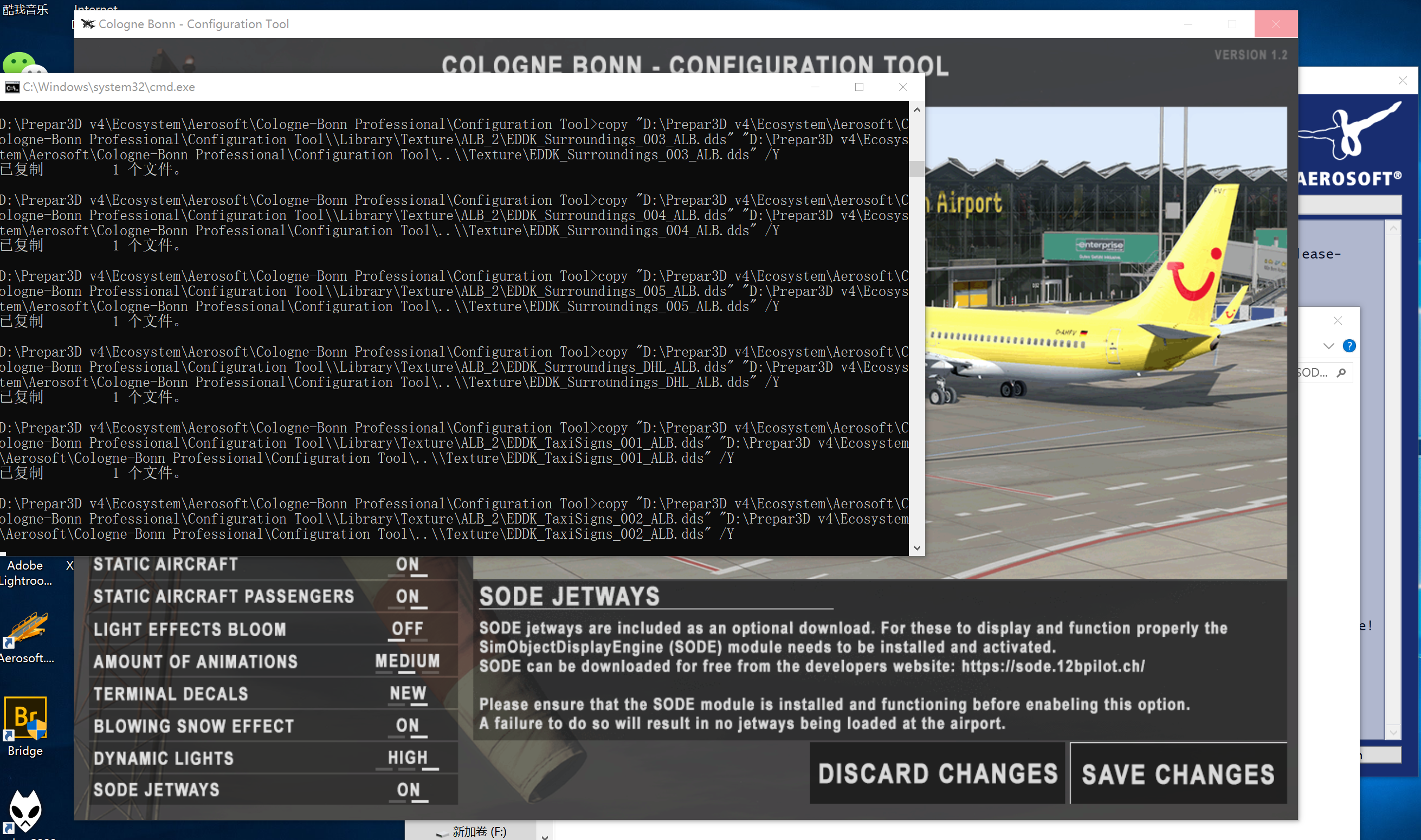Click Aerosoft logo in background window
Viewport: 1421px width, 840px height.
pyautogui.click(x=1349, y=144)
